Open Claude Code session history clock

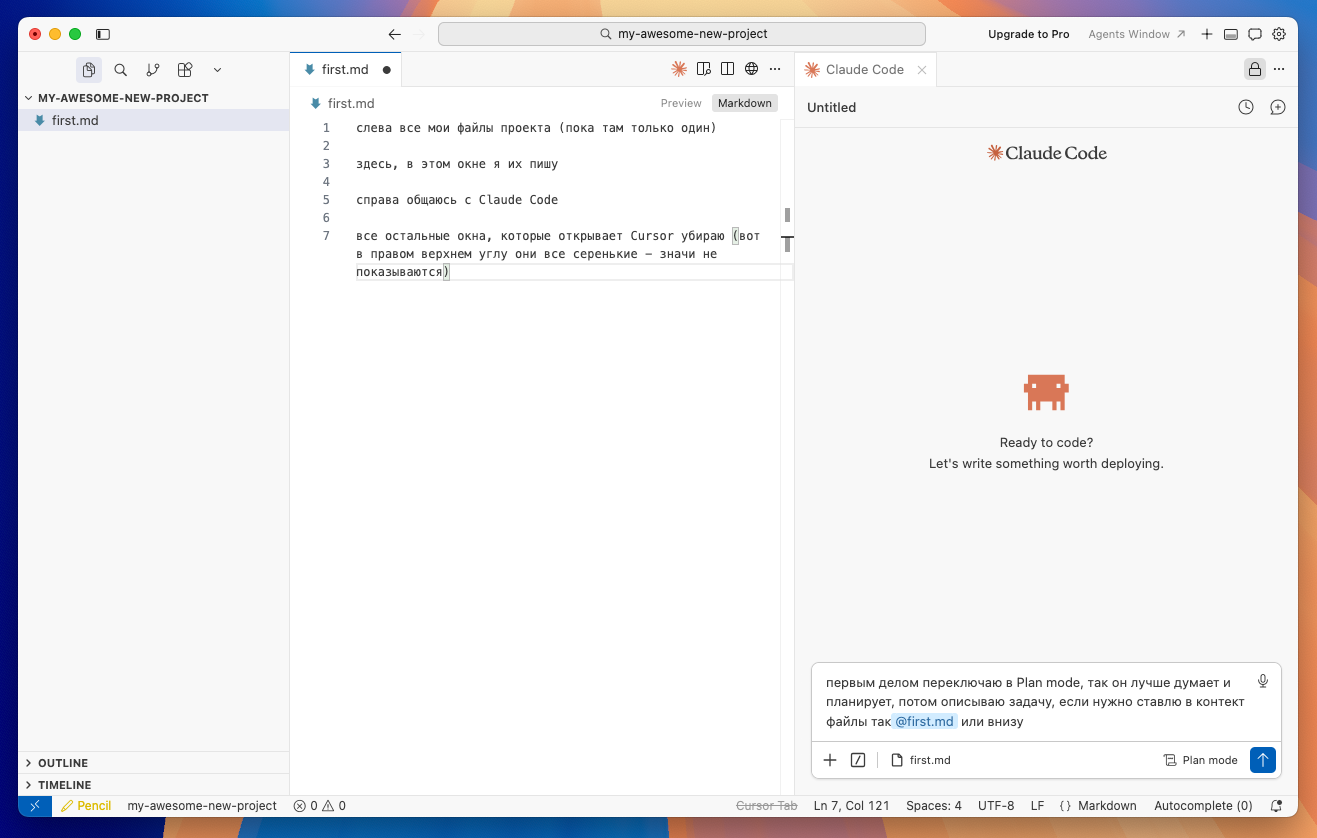pos(1245,107)
